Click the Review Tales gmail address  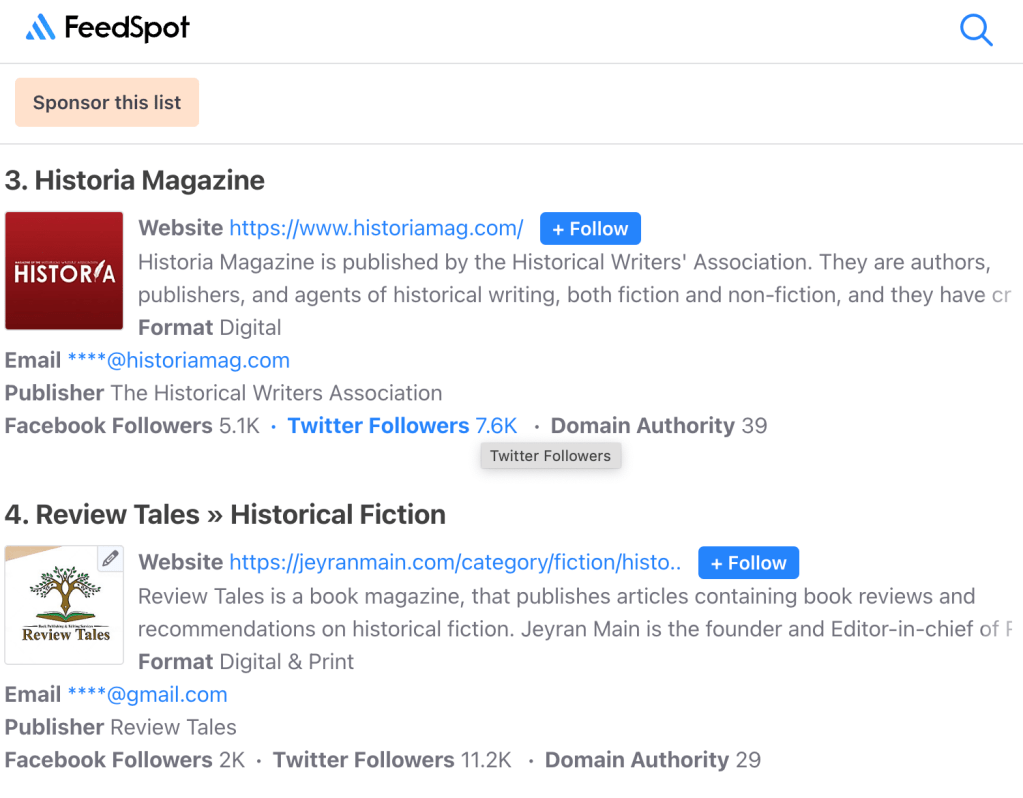click(147, 694)
